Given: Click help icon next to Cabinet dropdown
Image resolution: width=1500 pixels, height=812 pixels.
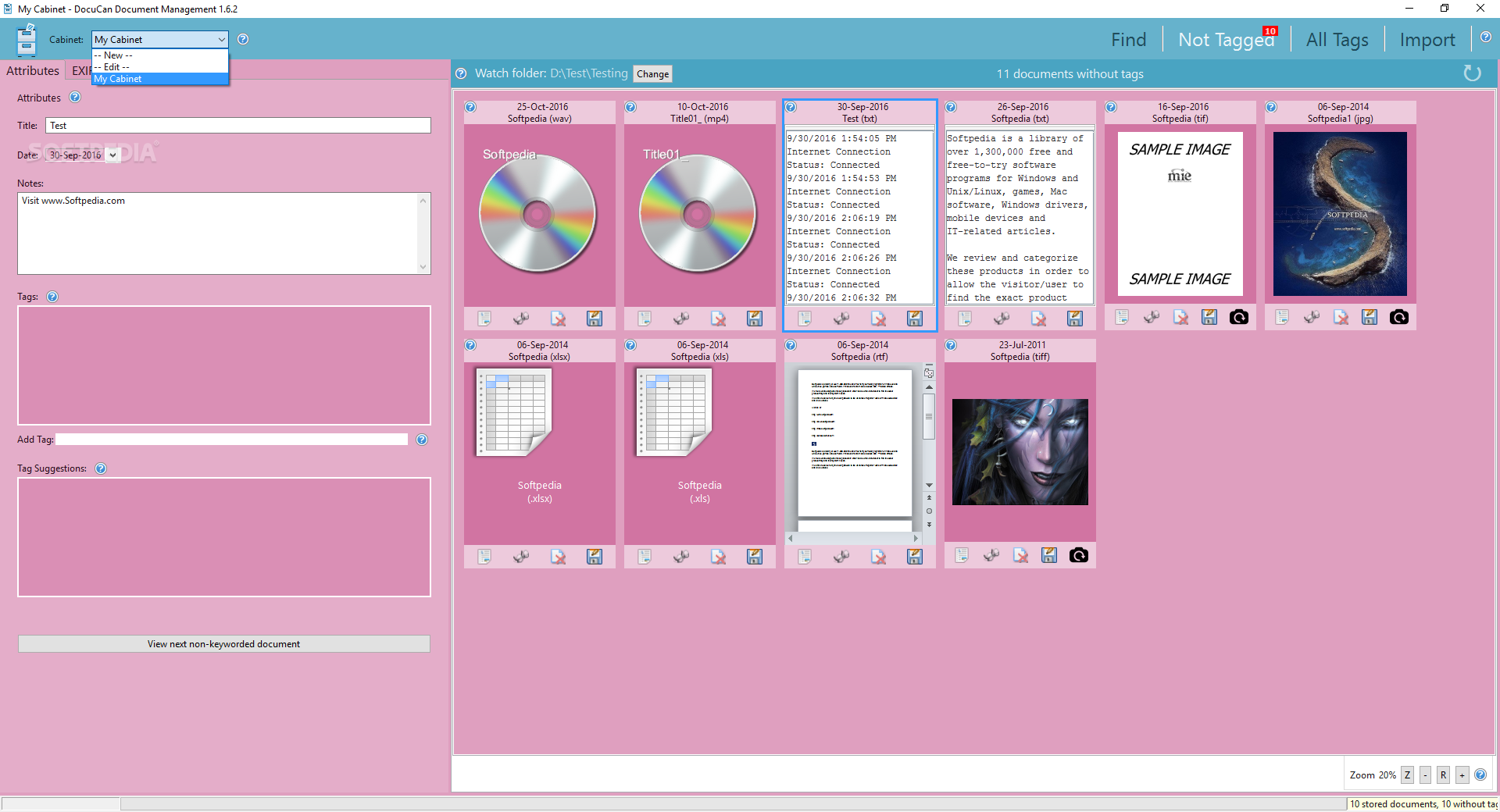Looking at the screenshot, I should 243,39.
